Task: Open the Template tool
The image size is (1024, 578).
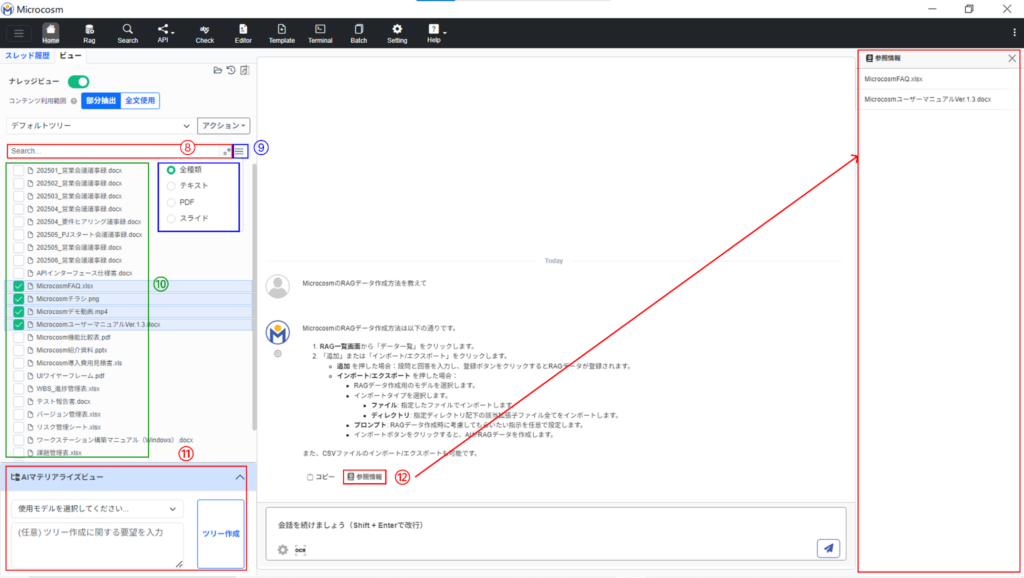Action: point(281,33)
